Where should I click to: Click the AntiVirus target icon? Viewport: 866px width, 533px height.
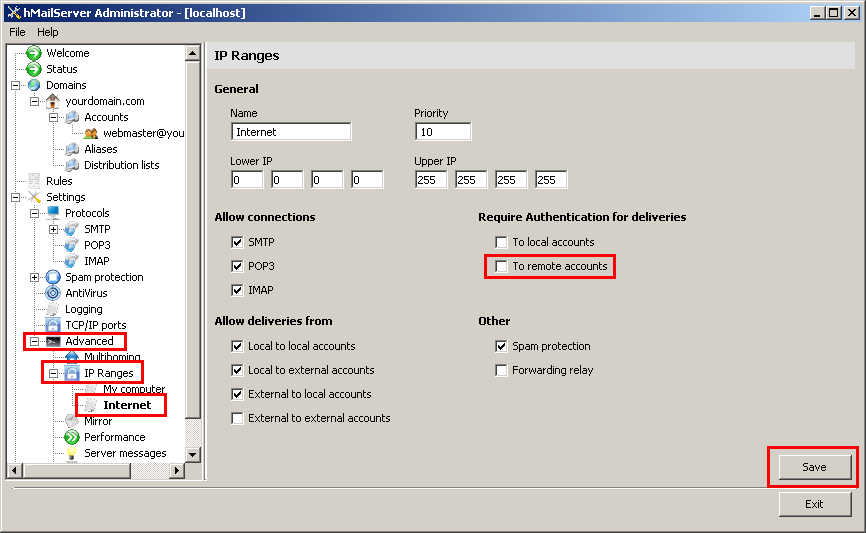coord(53,293)
